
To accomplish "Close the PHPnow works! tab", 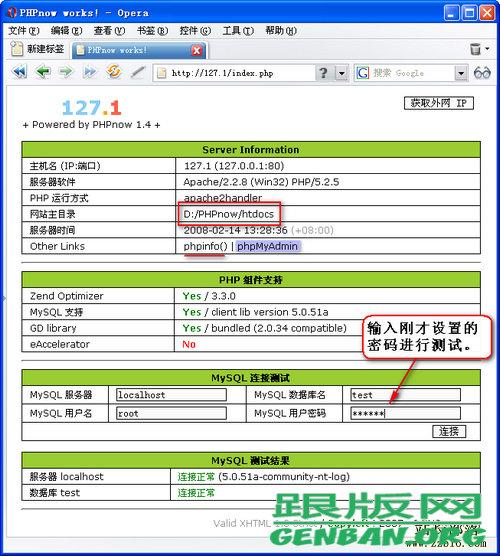I will (197, 50).
